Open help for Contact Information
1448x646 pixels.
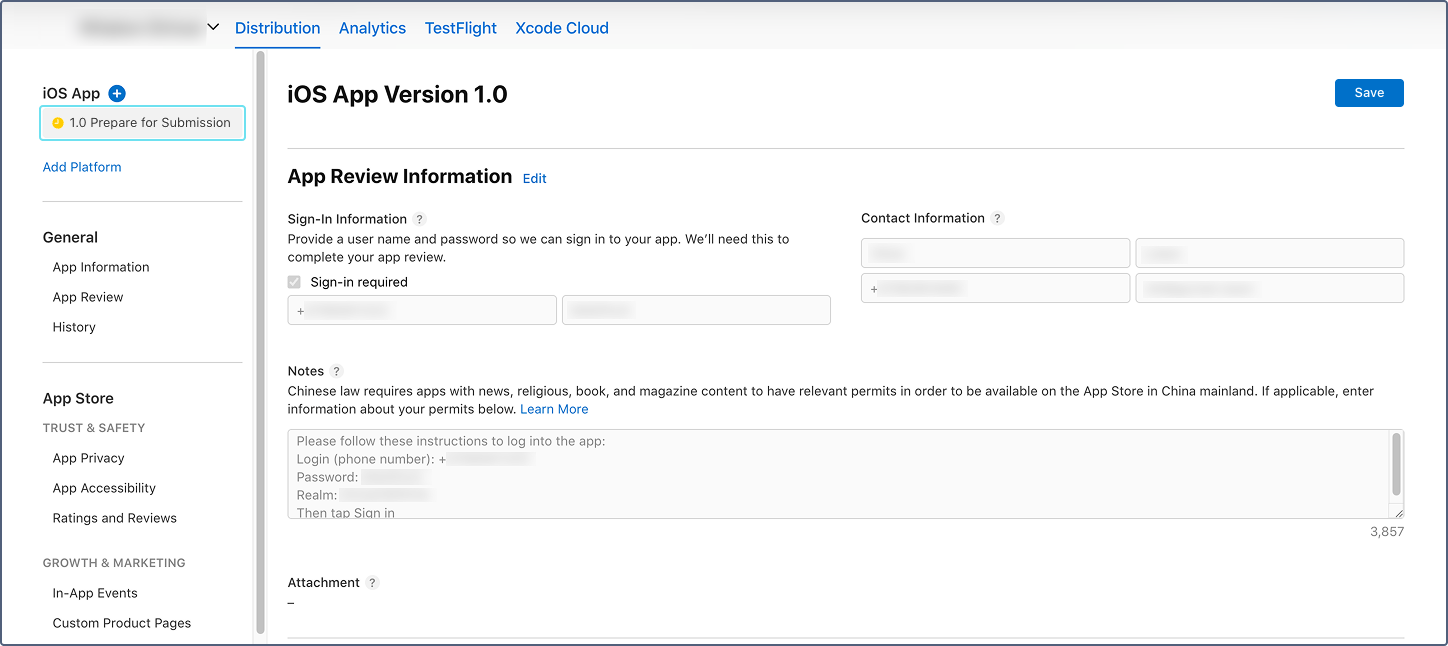998,218
